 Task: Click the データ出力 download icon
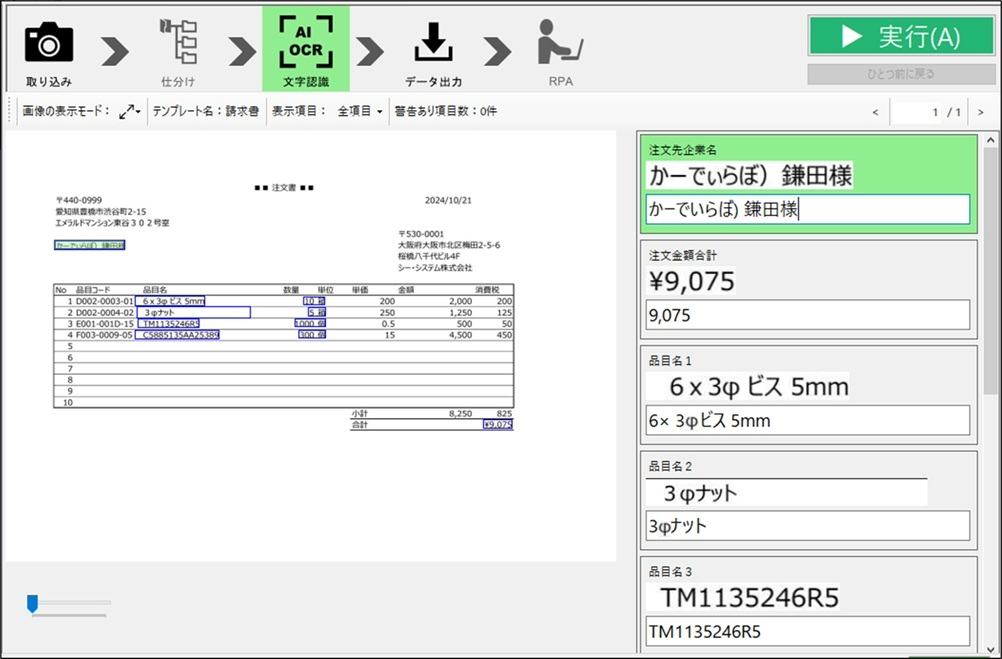pyautogui.click(x=433, y=43)
